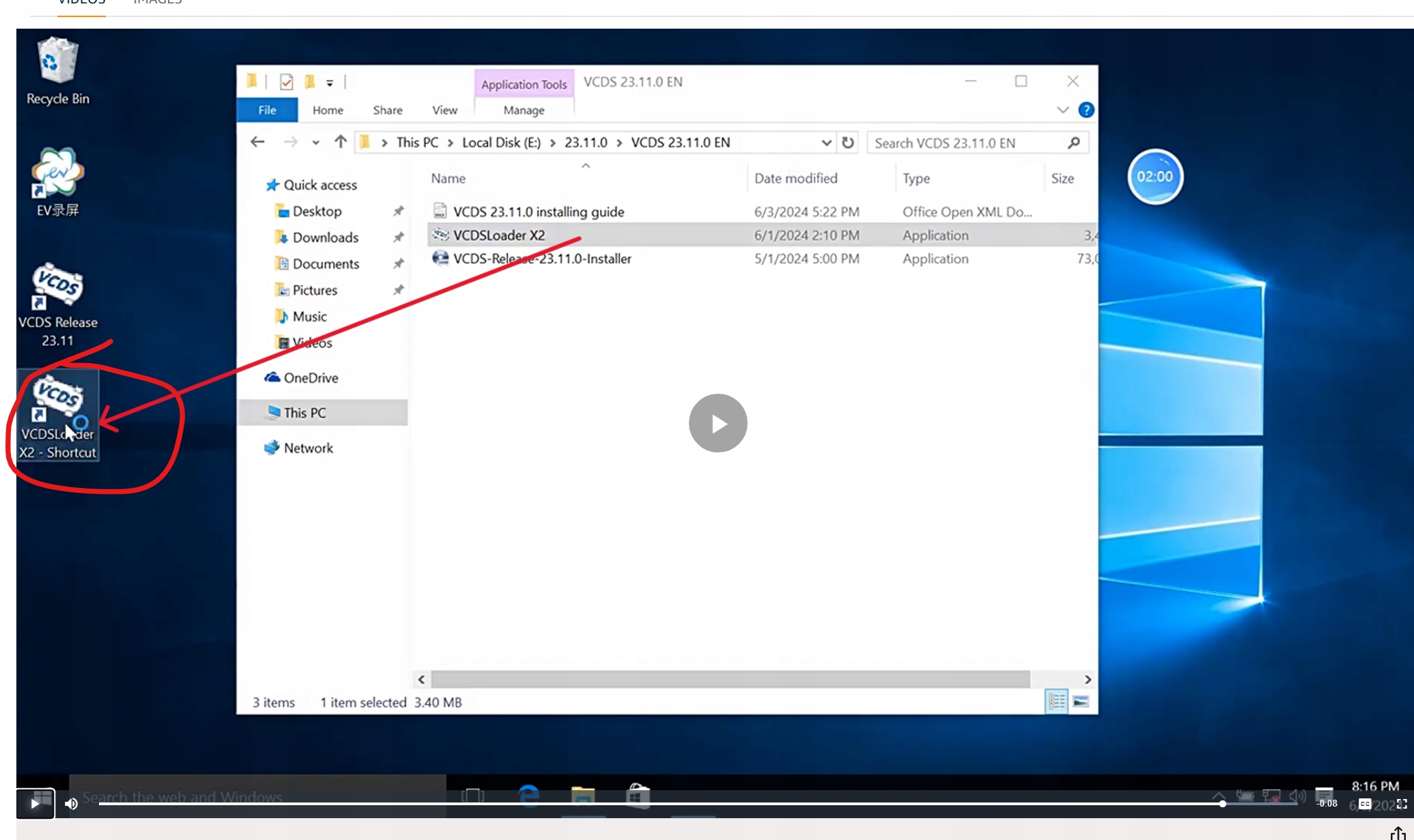Viewport: 1414px width, 840px height.
Task: Click Local Disk (E:) in the breadcrumb
Action: coord(501,143)
